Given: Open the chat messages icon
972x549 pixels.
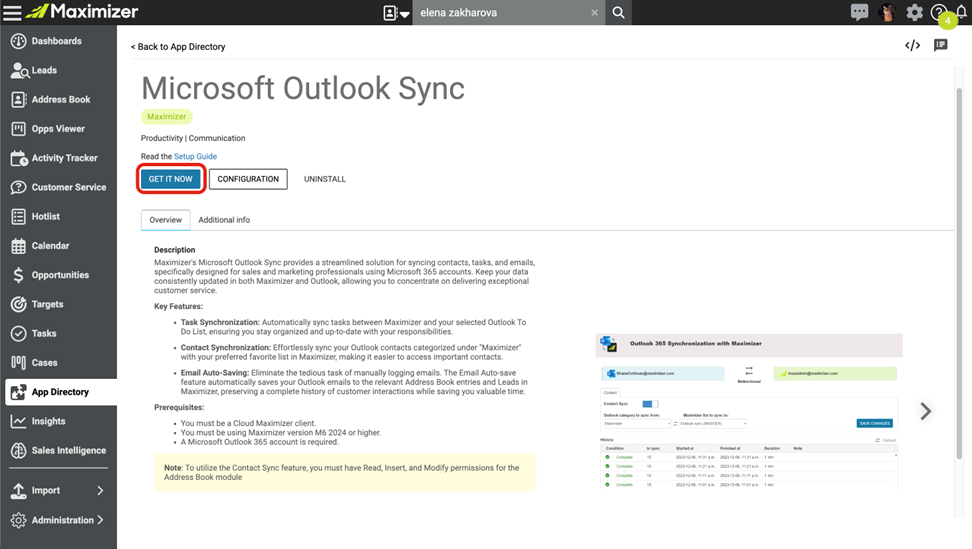Looking at the screenshot, I should click(x=859, y=12).
